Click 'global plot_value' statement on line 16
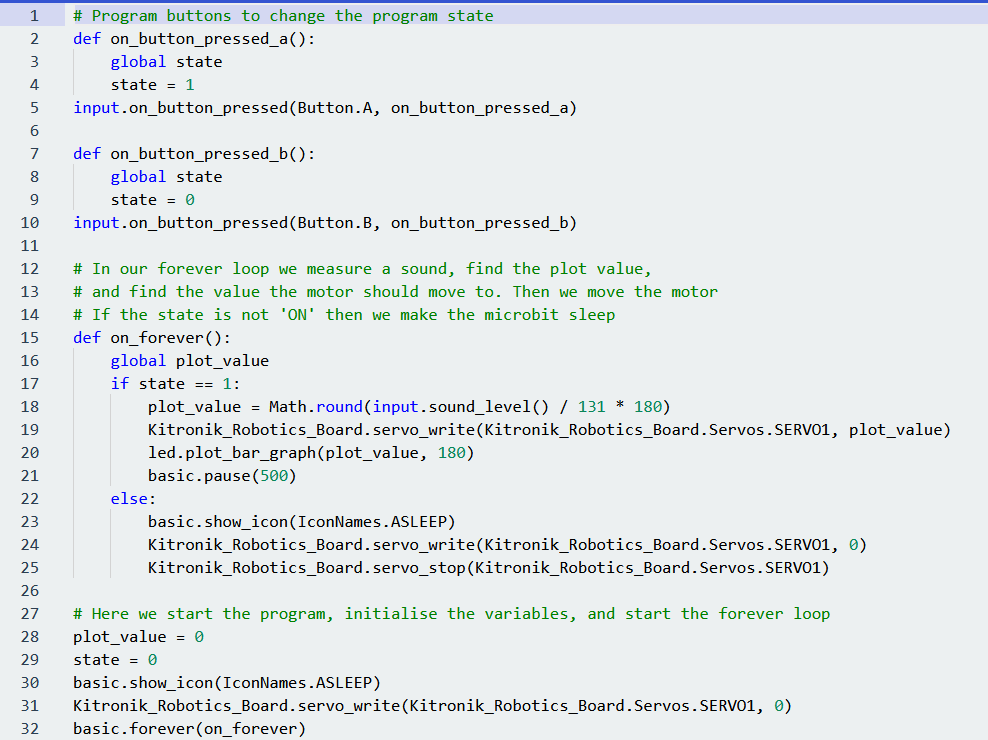 pos(189,361)
